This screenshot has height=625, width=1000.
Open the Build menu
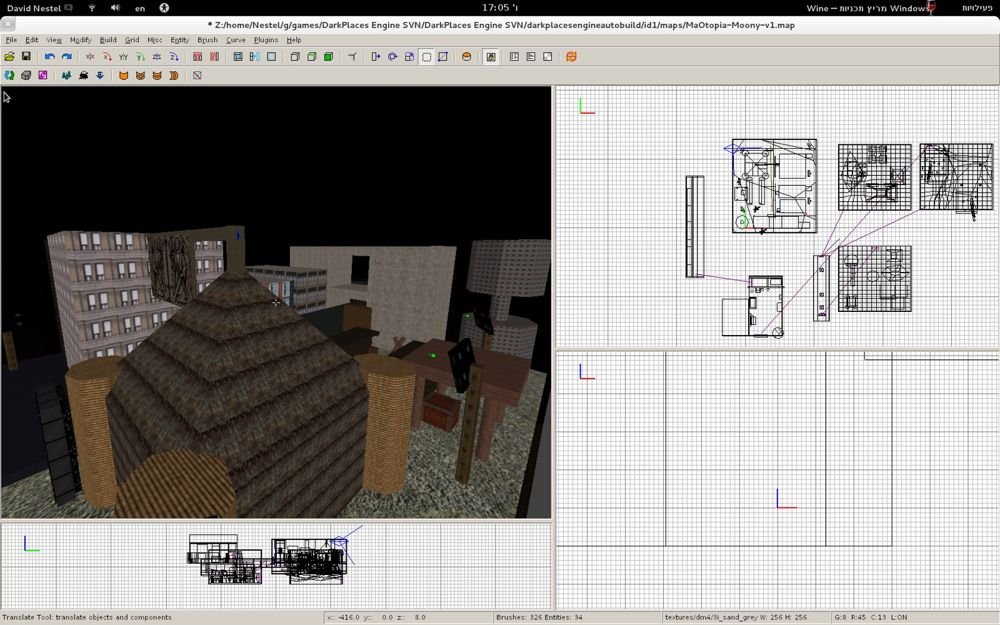108,40
